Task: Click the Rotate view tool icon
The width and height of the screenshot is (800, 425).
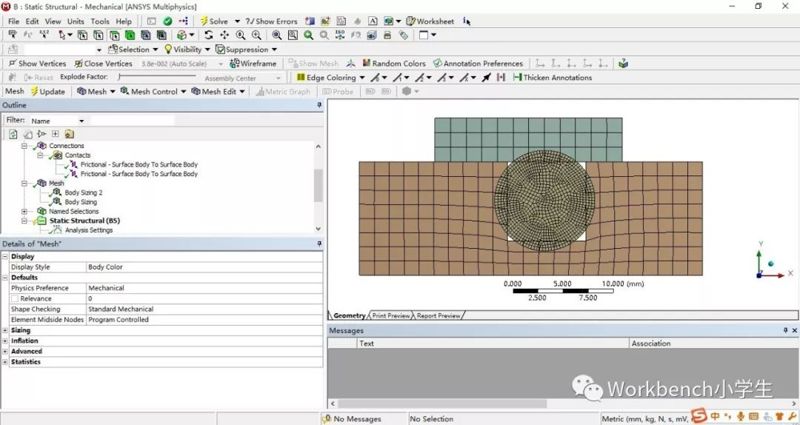Action: (x=209, y=35)
